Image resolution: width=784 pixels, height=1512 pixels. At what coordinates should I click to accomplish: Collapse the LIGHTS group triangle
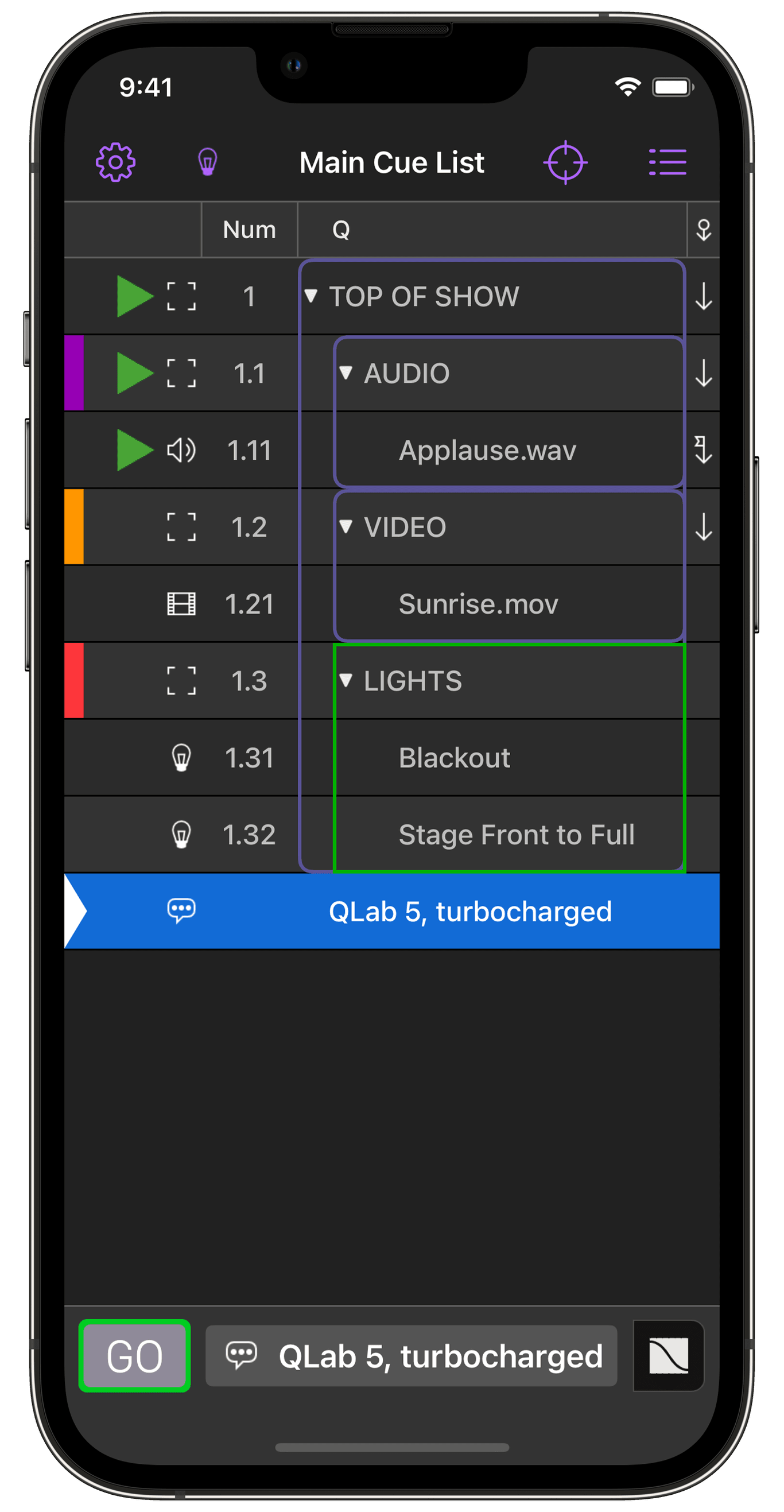(347, 681)
